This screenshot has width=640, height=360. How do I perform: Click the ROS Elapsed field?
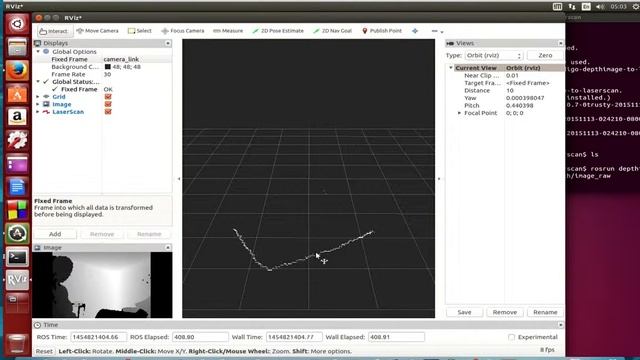click(200, 337)
